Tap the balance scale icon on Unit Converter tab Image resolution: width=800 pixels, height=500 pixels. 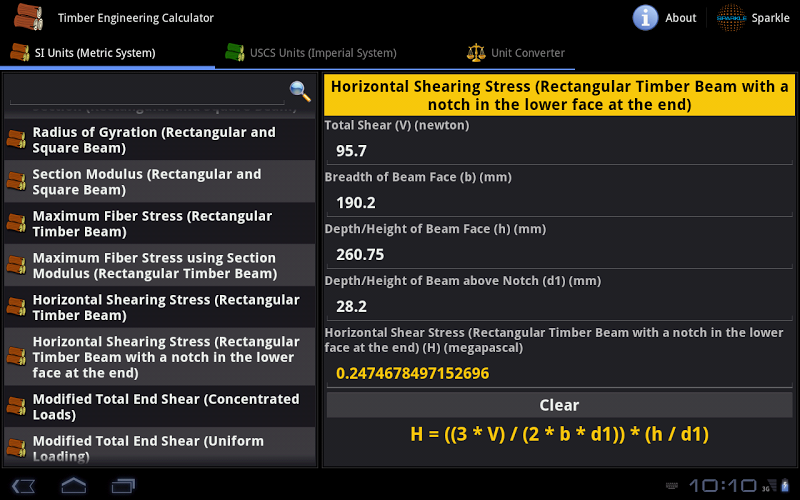pyautogui.click(x=476, y=53)
